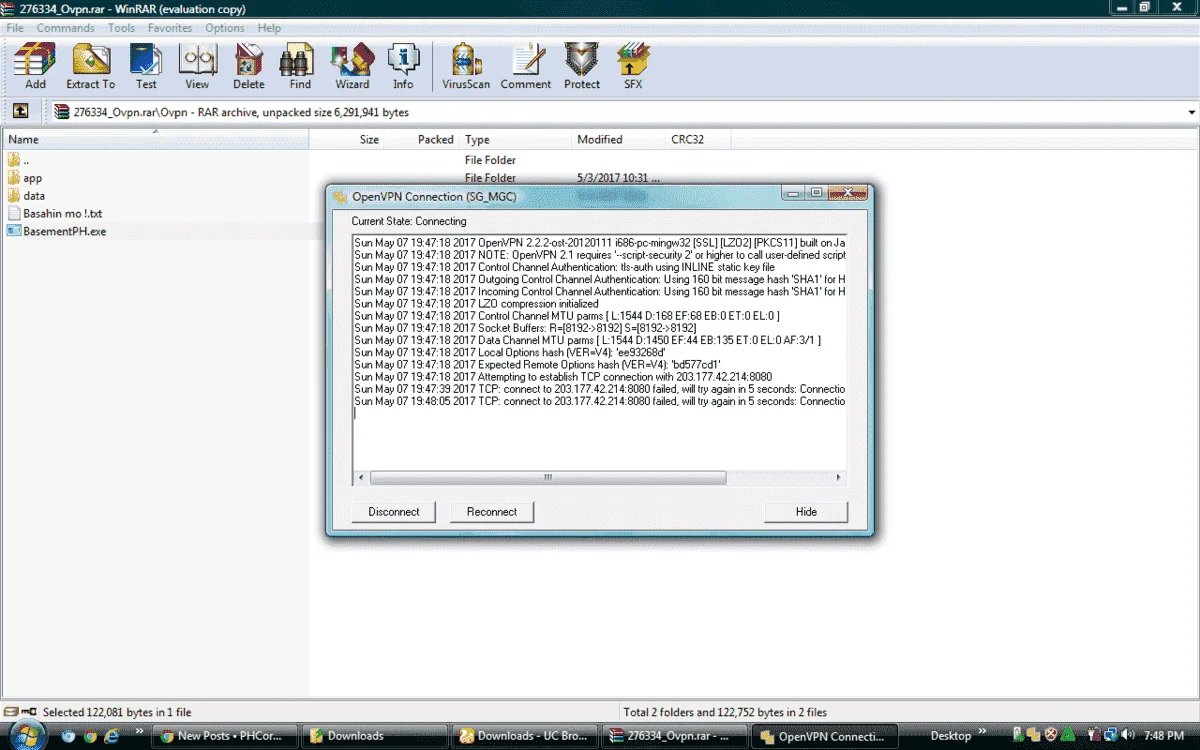This screenshot has height=750, width=1200.
Task: Launch the Wizard tool
Action: click(x=352, y=66)
